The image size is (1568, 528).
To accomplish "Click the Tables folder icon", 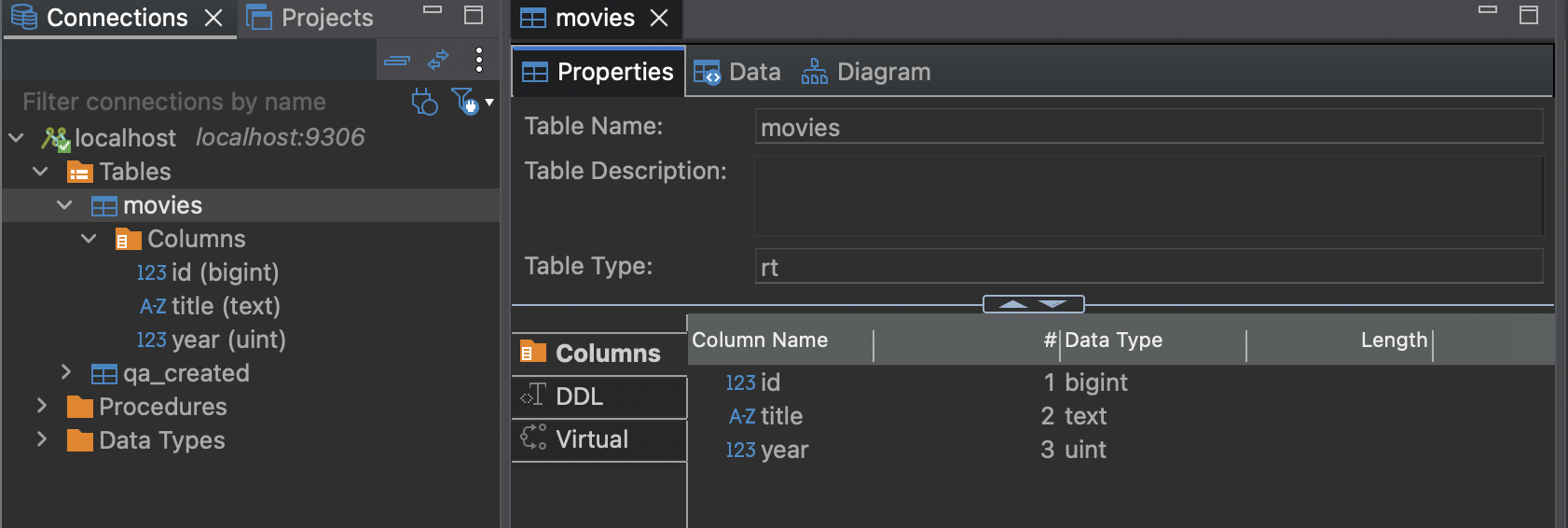I will (80, 173).
